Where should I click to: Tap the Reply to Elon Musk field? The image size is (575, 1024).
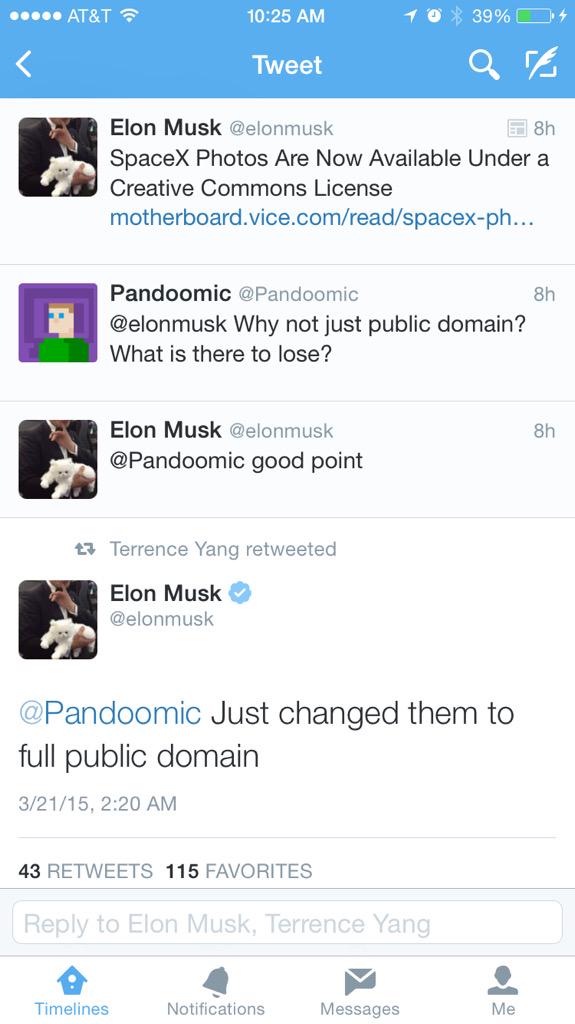coord(288,922)
